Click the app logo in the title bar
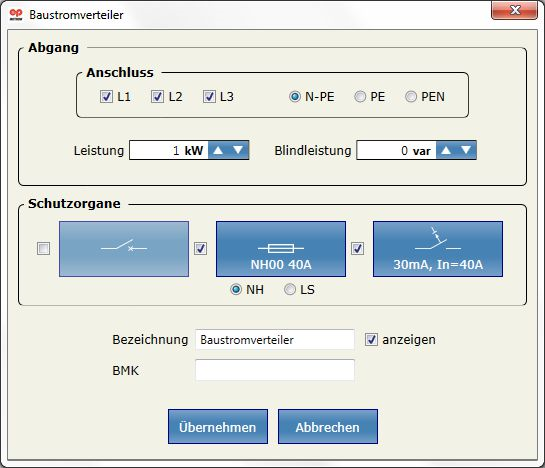Image resolution: width=545 pixels, height=468 pixels. point(16,15)
